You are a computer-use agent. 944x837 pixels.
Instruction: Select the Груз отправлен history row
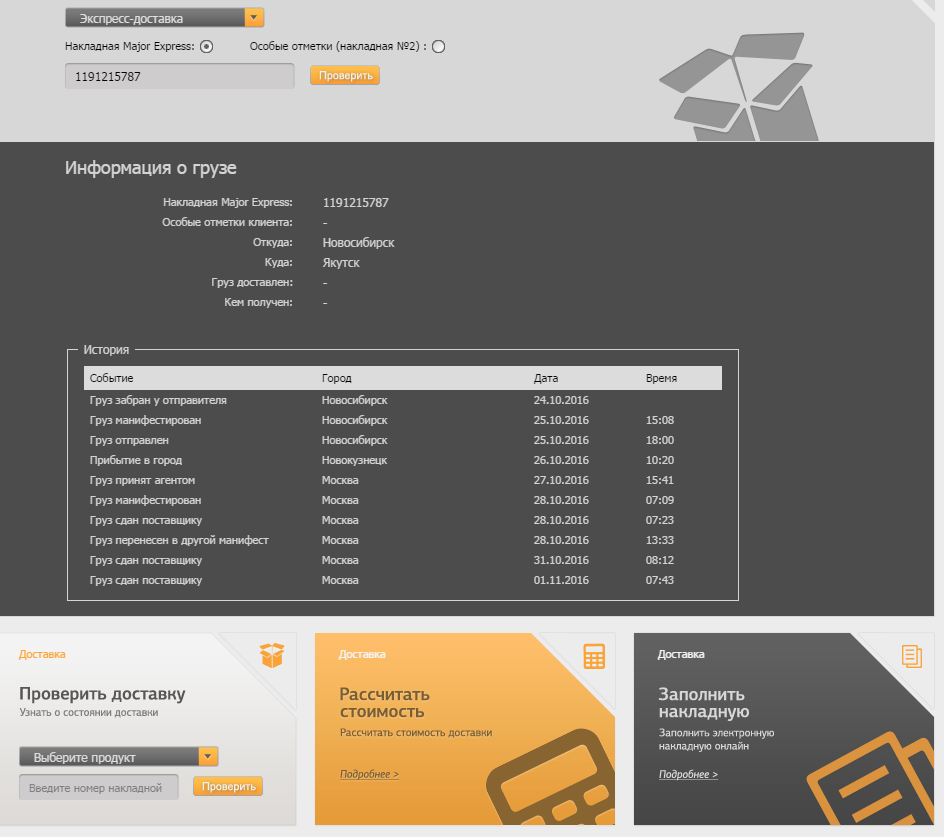tap(403, 440)
